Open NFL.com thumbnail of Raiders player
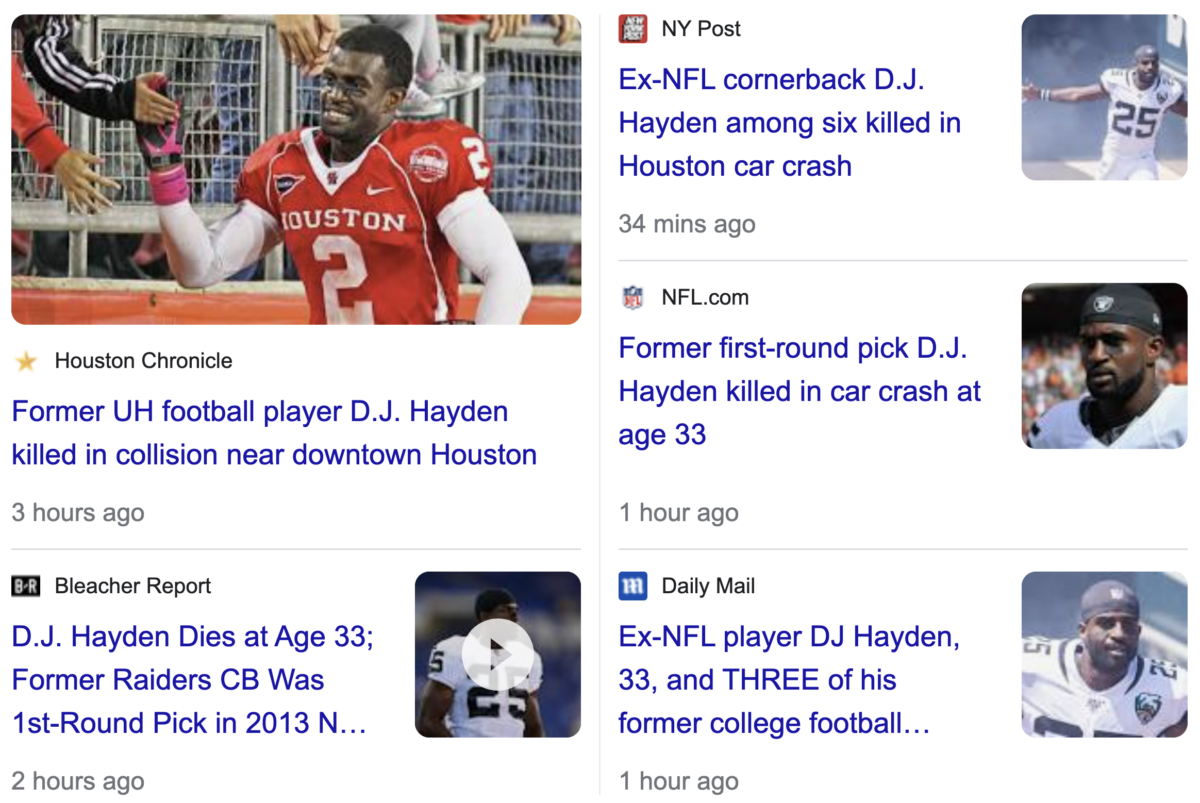The width and height of the screenshot is (1200, 803). (x=1104, y=365)
